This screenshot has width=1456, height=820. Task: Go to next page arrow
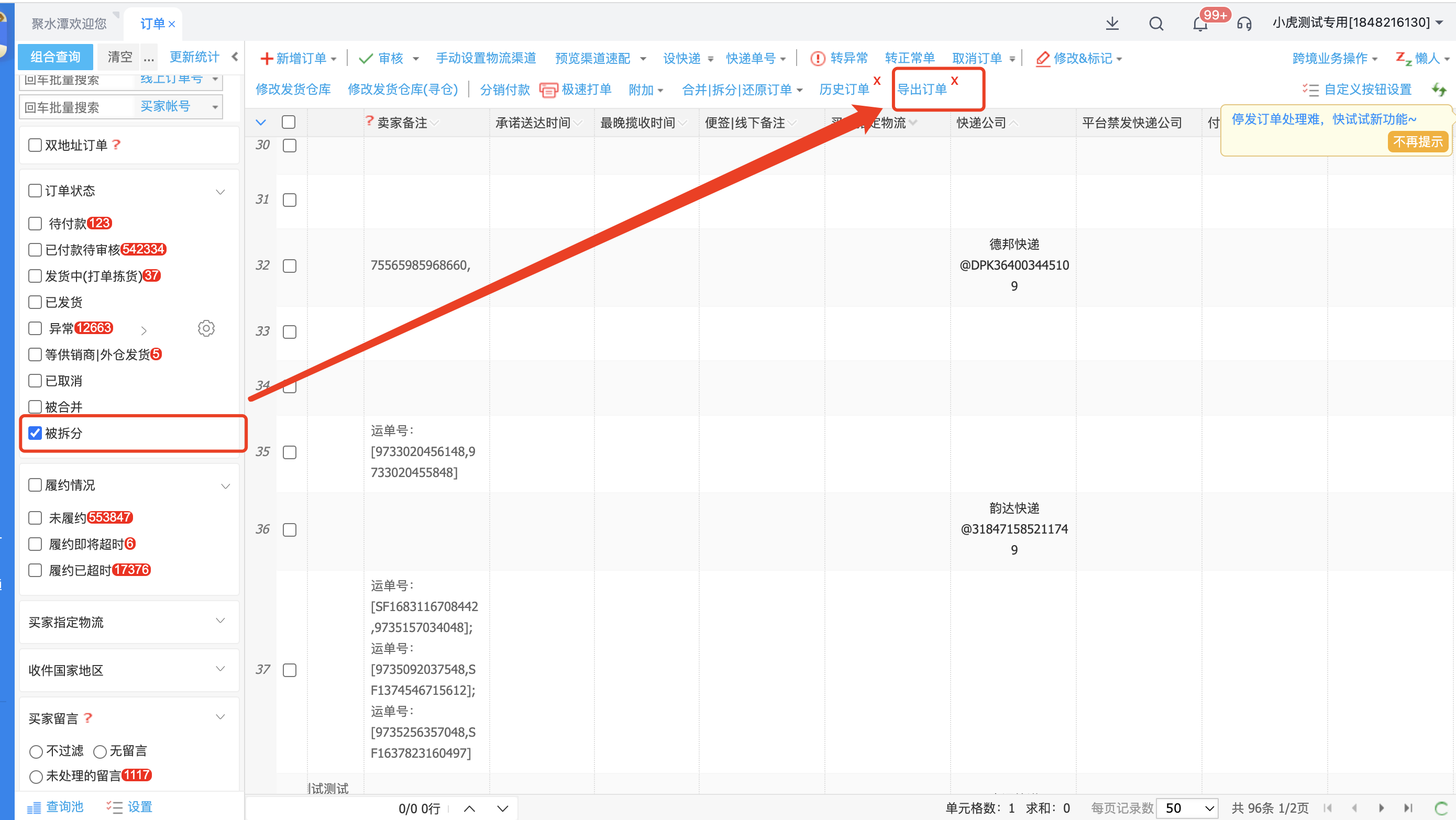point(1382,808)
